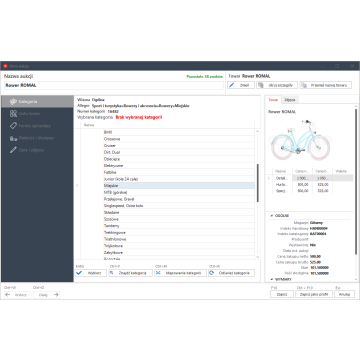Click the bicycle product image

tap(300, 140)
